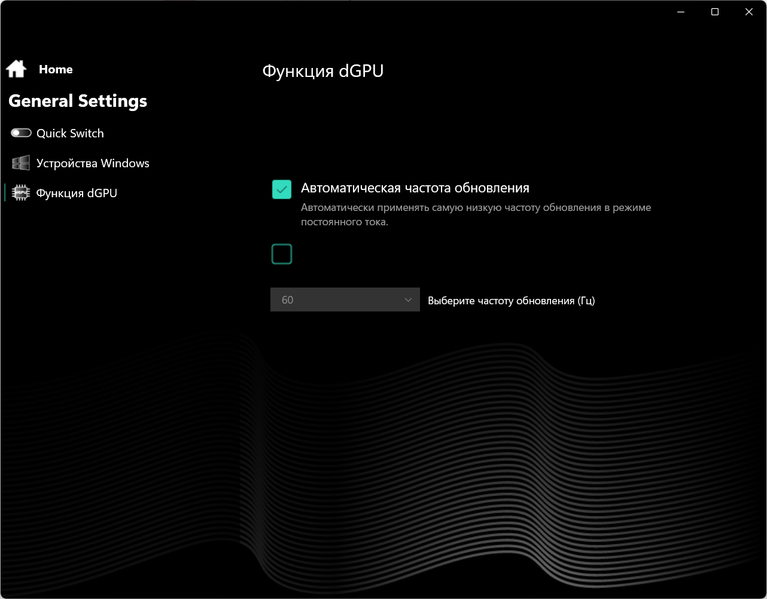Click the chevron arrow of the 60 combo box
This screenshot has height=599, width=767.
pos(408,300)
